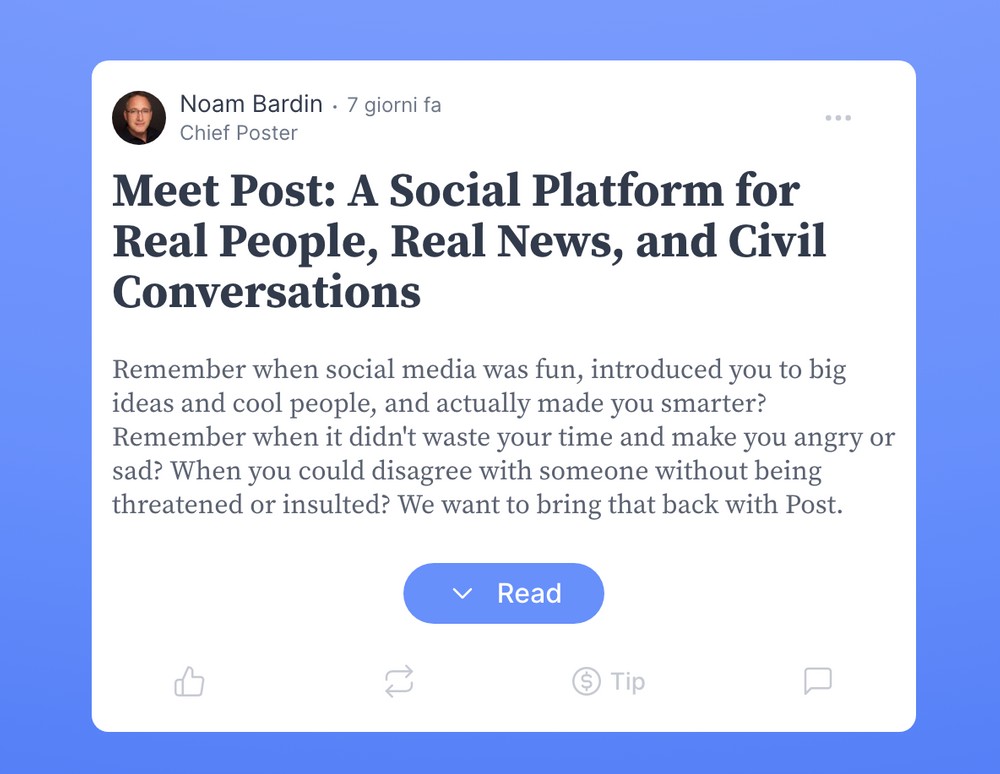Click the post excerpt paragraph
The height and width of the screenshot is (774, 1000).
point(504,437)
